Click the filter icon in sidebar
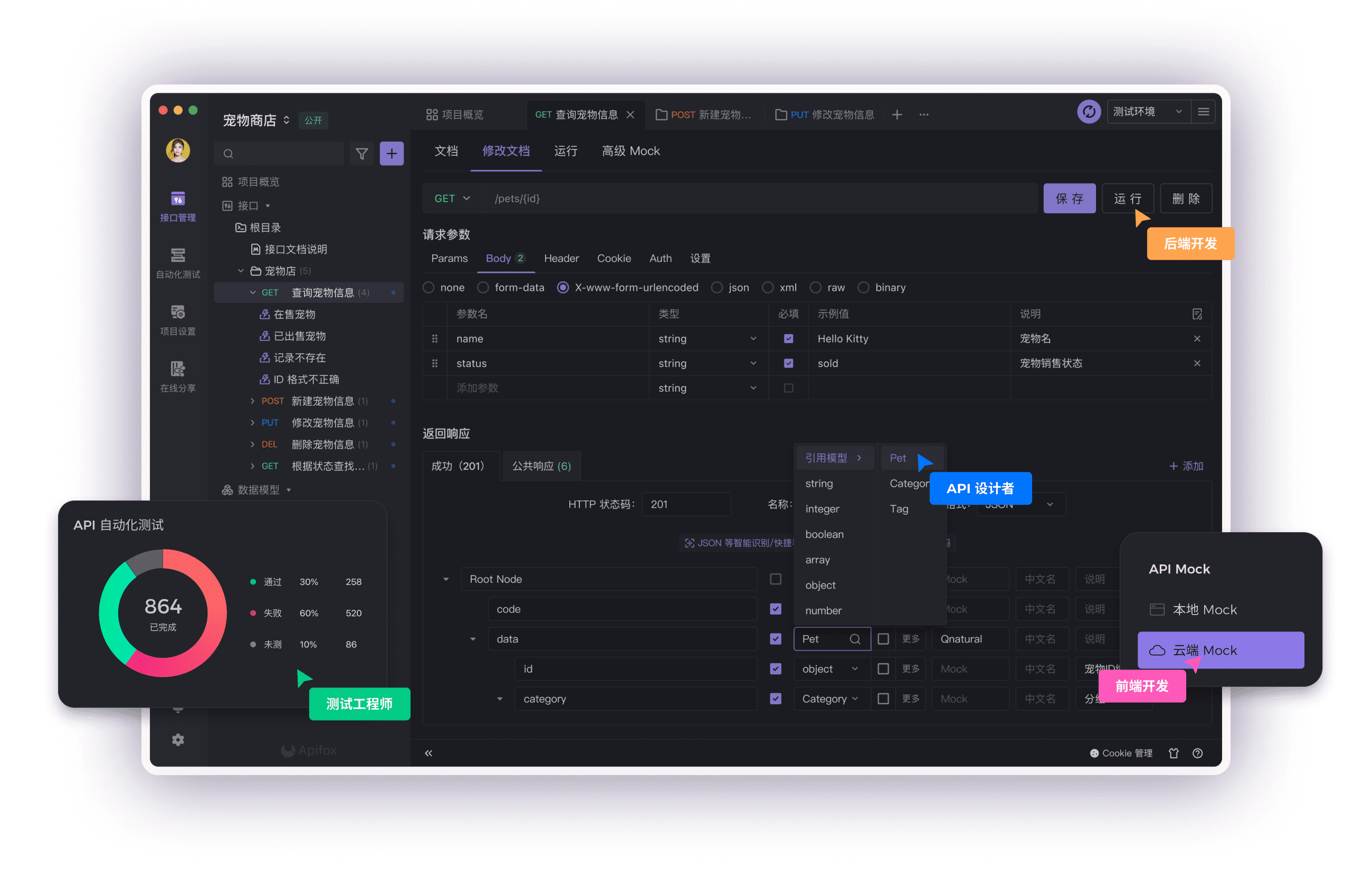1372x869 pixels. [x=362, y=152]
